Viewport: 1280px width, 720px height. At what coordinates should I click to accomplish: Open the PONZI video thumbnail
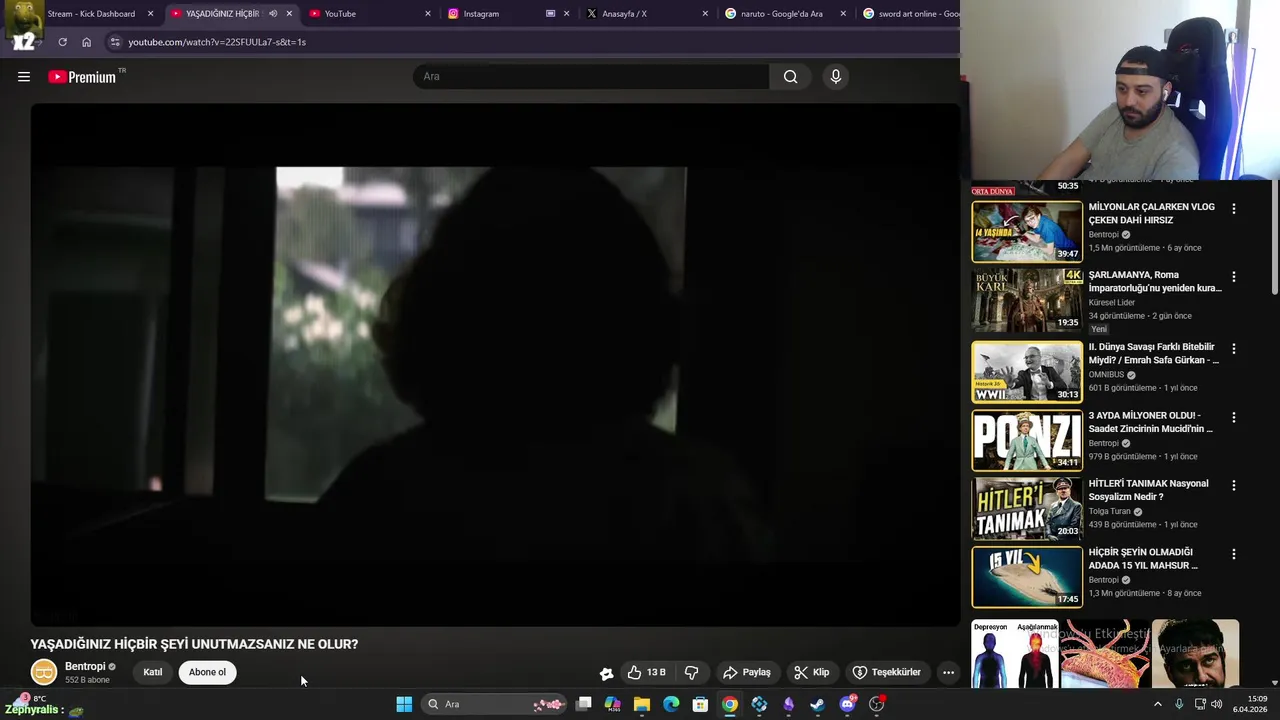(1027, 440)
